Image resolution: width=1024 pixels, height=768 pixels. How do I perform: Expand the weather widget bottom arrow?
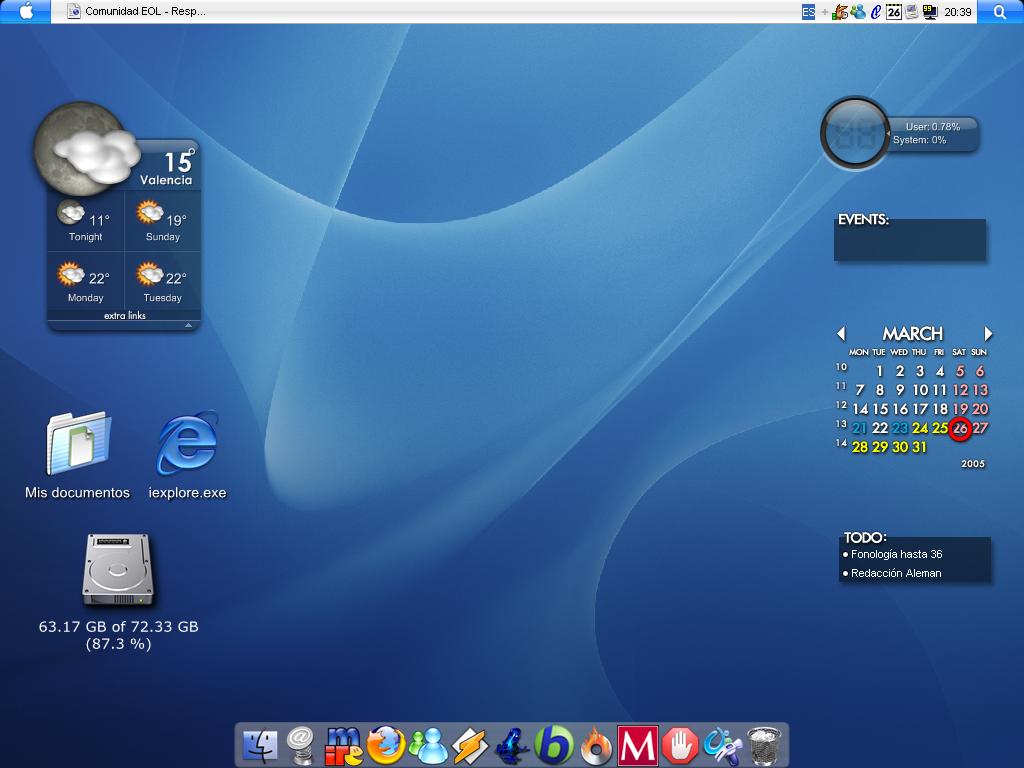coord(188,325)
